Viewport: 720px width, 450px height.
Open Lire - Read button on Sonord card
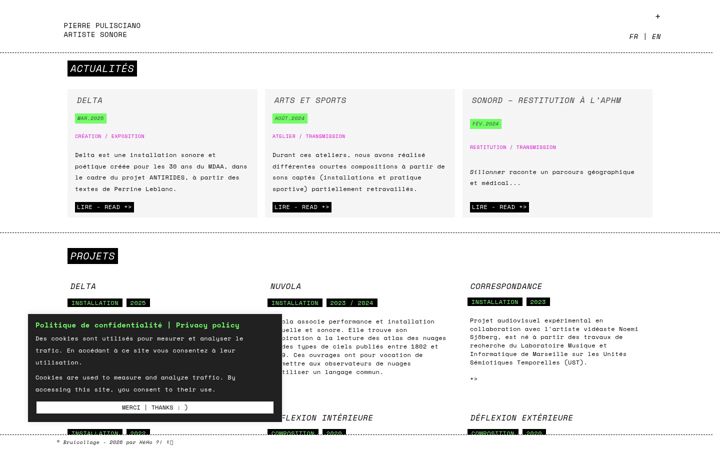(499, 207)
